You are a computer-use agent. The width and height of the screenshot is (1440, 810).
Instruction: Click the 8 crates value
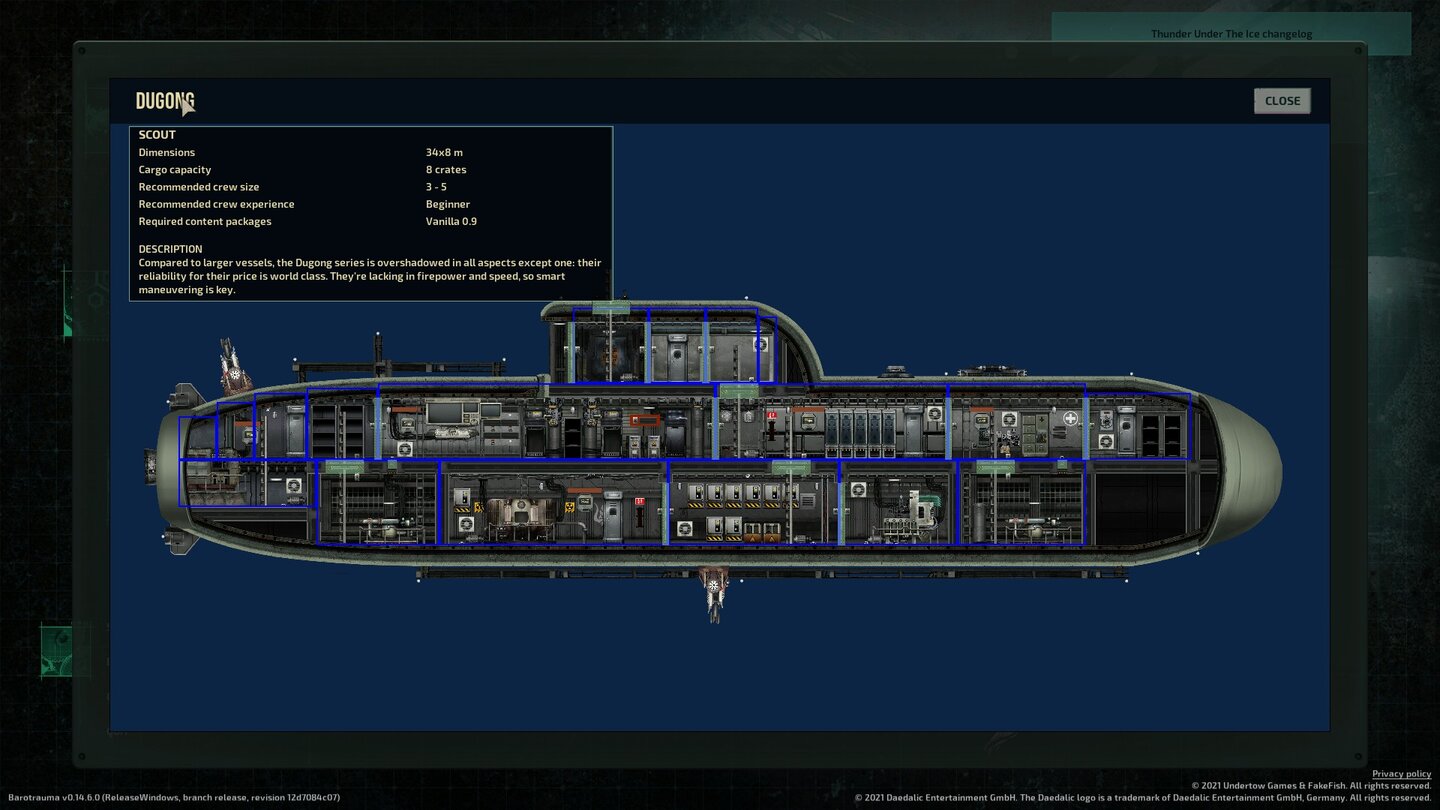(446, 170)
